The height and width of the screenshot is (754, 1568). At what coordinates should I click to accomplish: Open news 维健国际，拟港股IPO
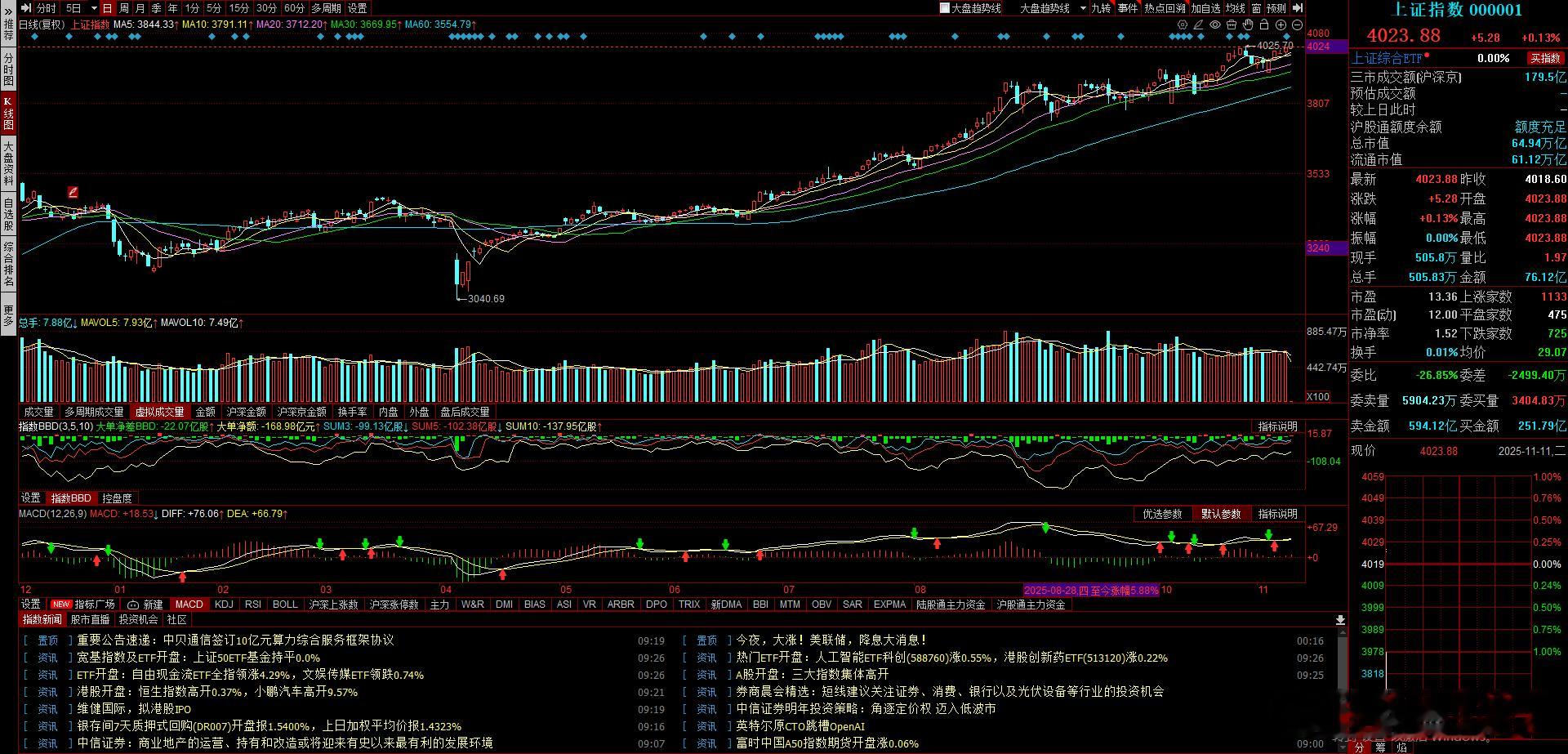click(x=135, y=709)
